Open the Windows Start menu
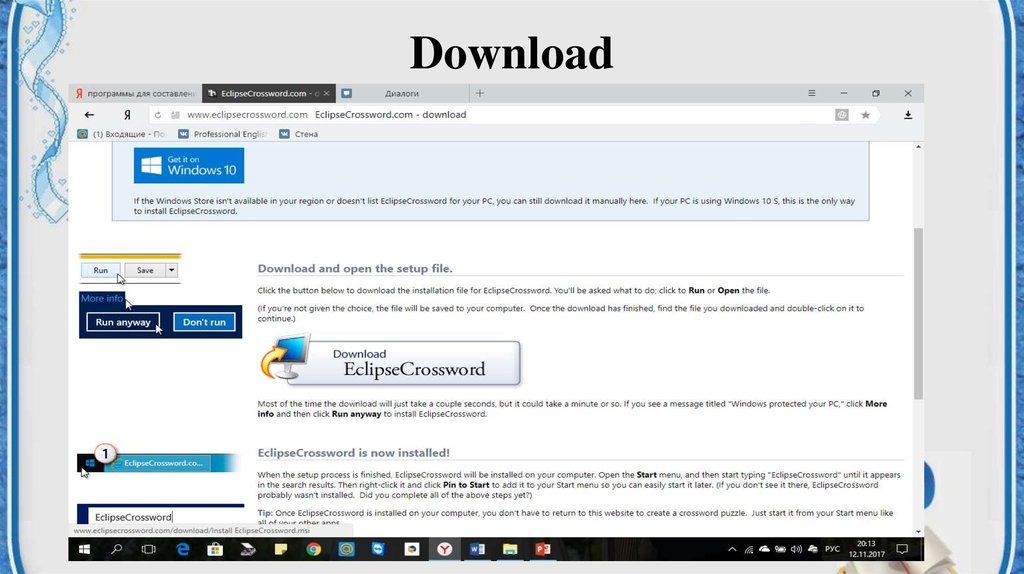The width and height of the screenshot is (1024, 574). (84, 549)
